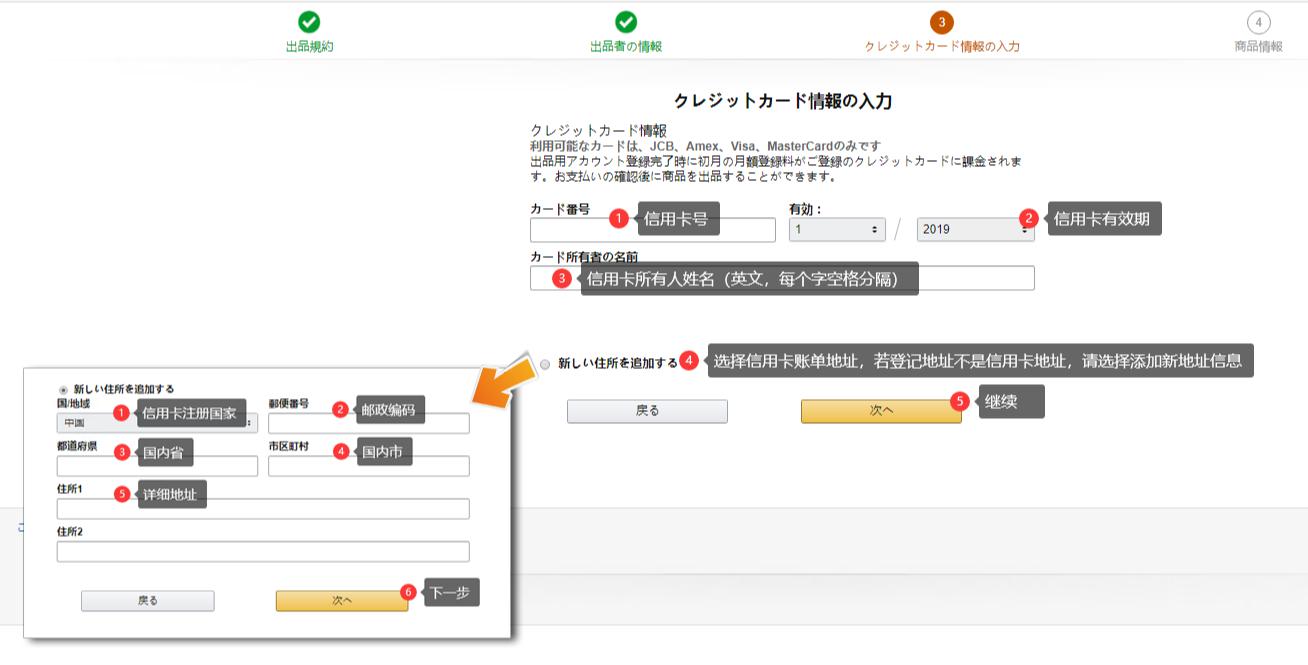Focus the 郵便番号 field in address popup
The height and width of the screenshot is (665, 1308).
point(369,423)
